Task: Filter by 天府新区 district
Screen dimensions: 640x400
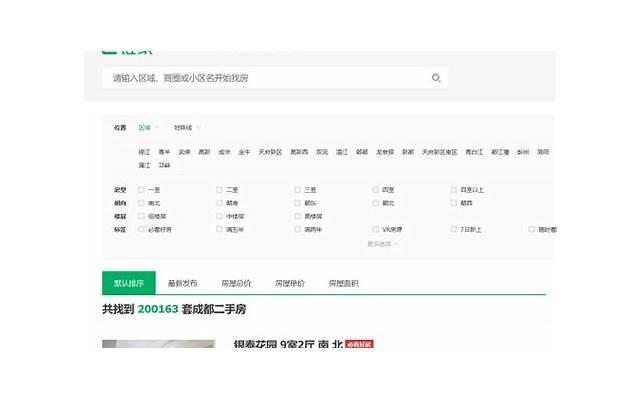Action: tap(270, 152)
